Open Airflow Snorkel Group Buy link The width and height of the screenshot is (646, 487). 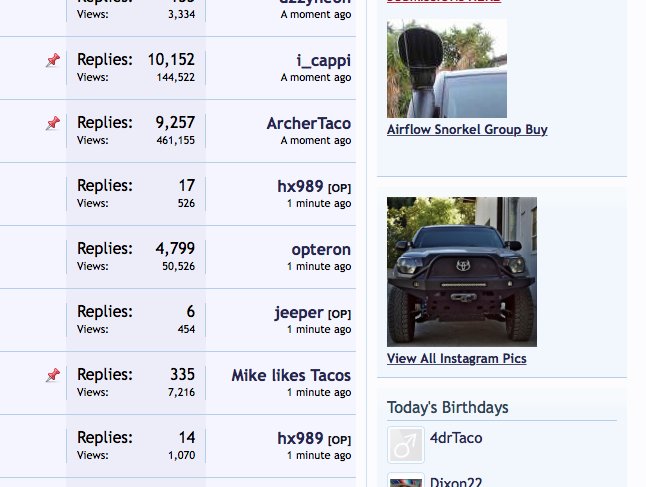click(x=467, y=129)
